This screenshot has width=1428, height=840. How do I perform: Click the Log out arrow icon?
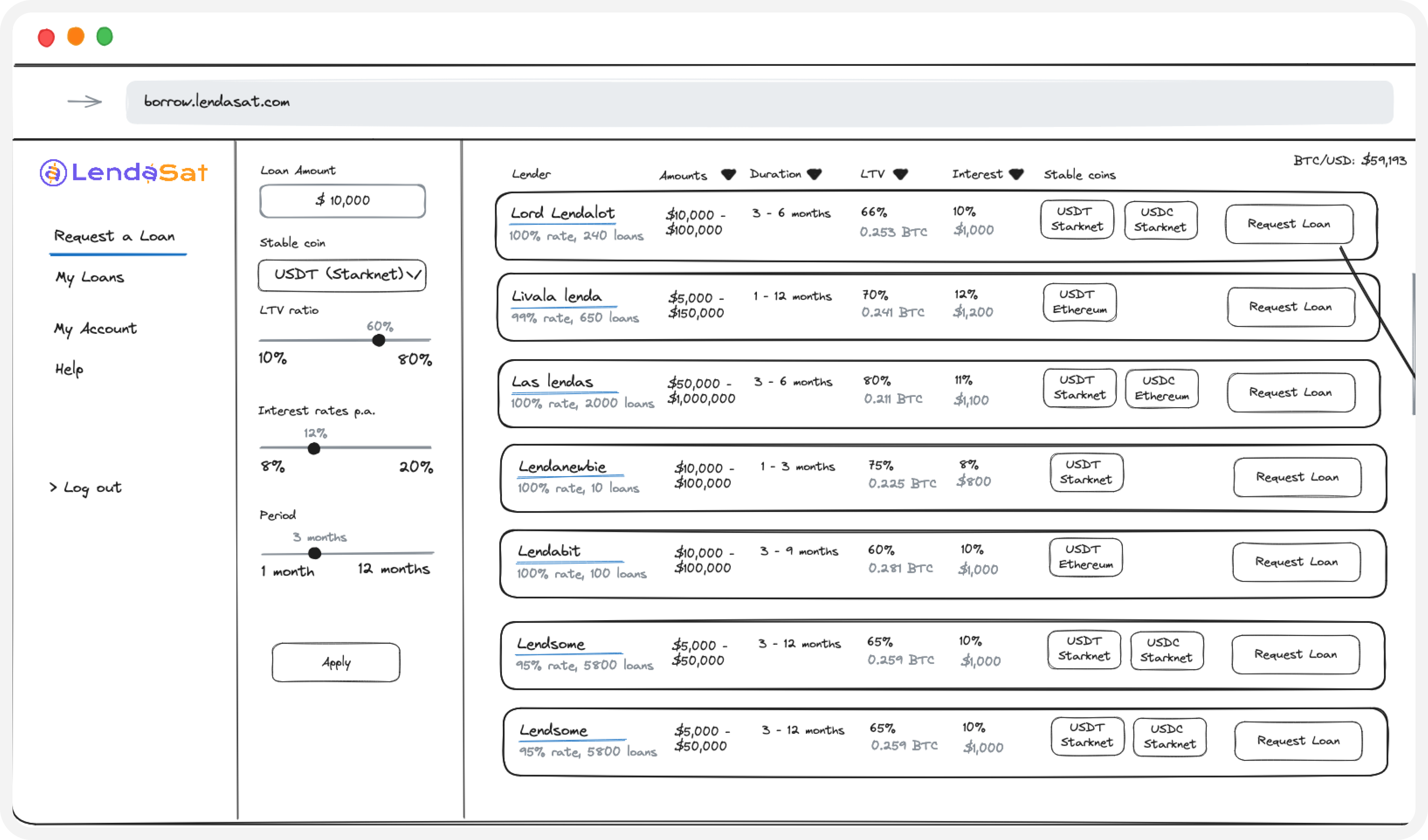coord(53,487)
